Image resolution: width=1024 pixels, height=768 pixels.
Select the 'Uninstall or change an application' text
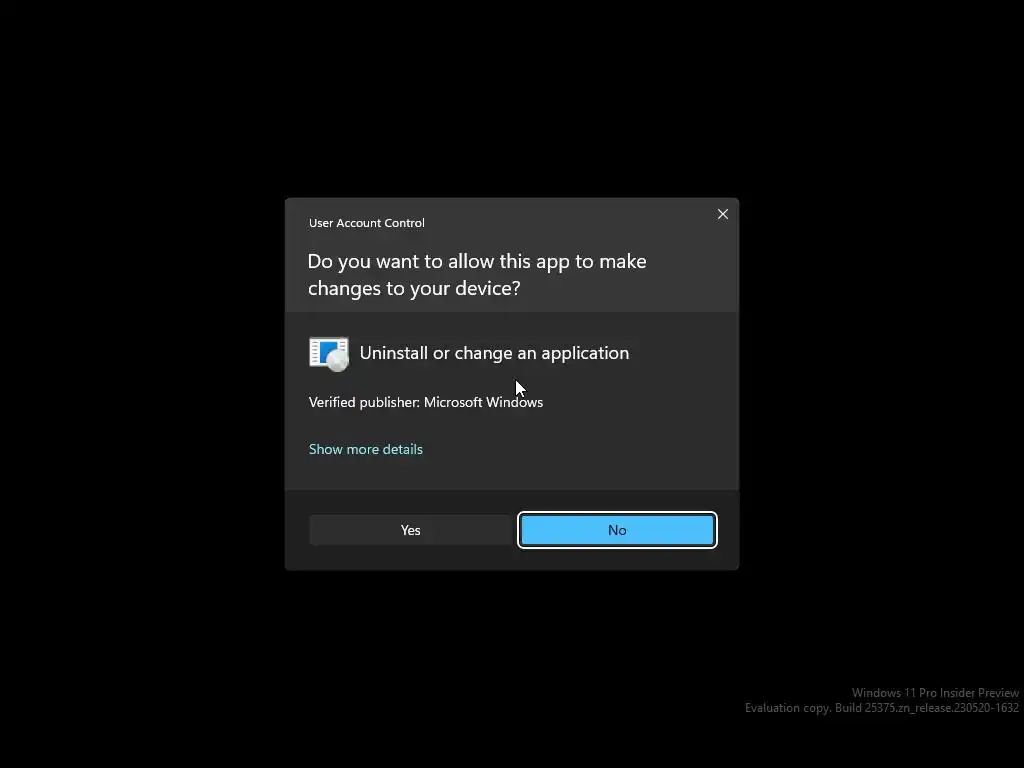click(x=494, y=353)
